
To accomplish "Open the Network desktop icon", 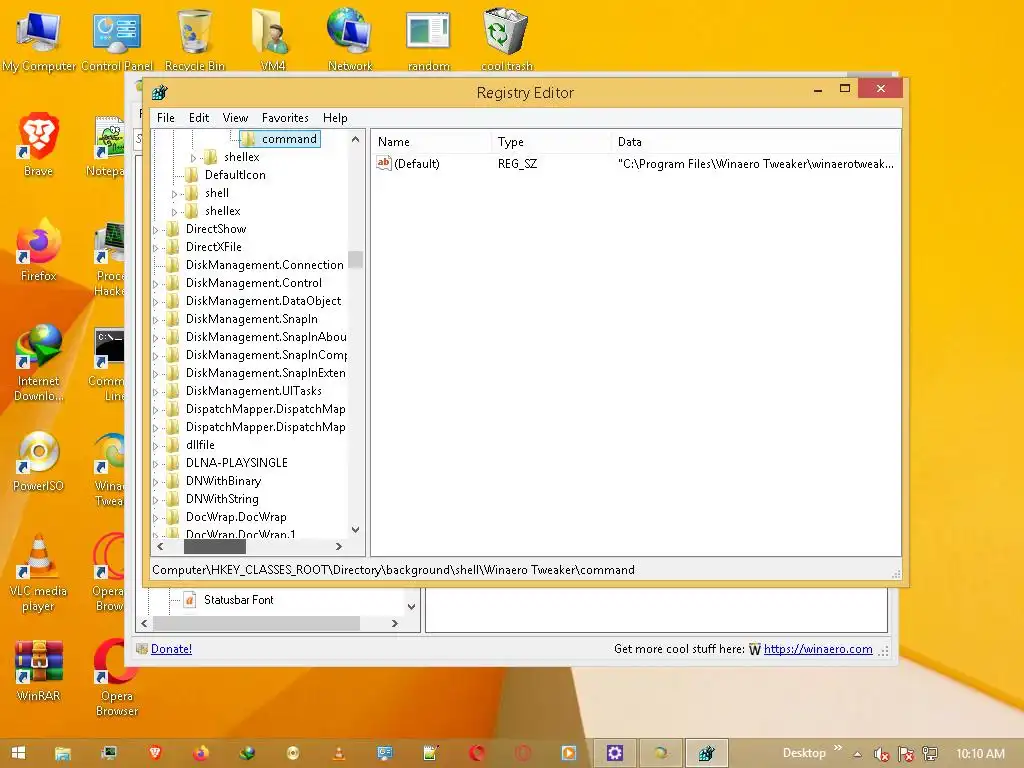I will 350,40.
